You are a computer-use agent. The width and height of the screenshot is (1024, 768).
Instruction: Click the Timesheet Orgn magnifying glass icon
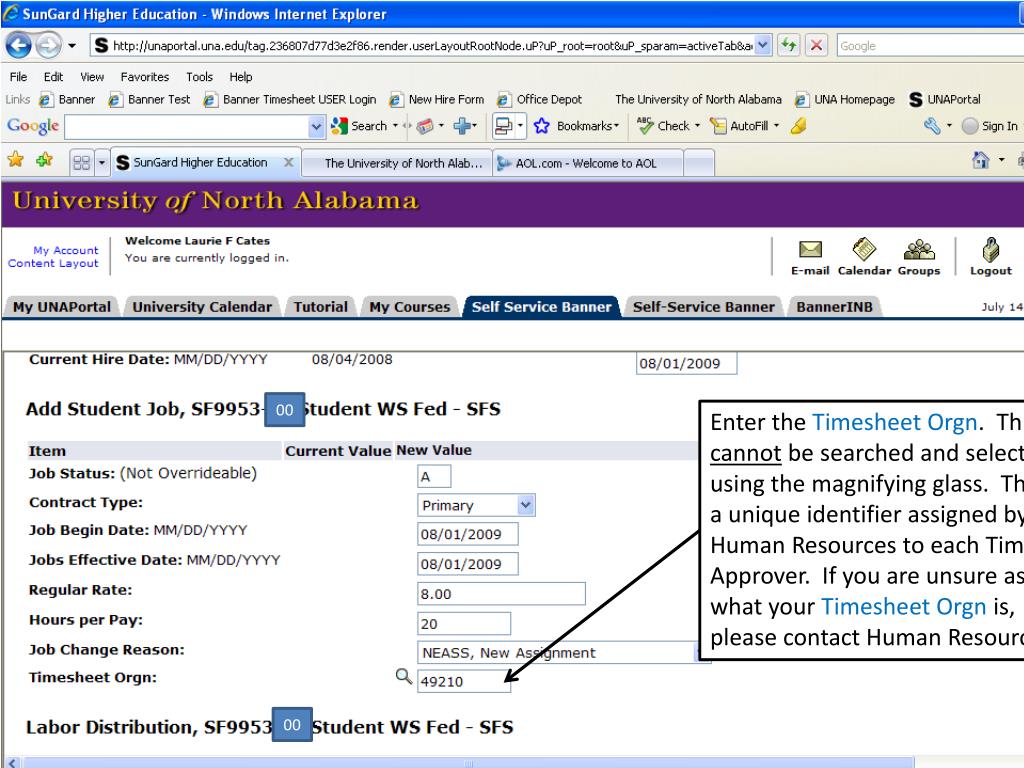tap(404, 676)
